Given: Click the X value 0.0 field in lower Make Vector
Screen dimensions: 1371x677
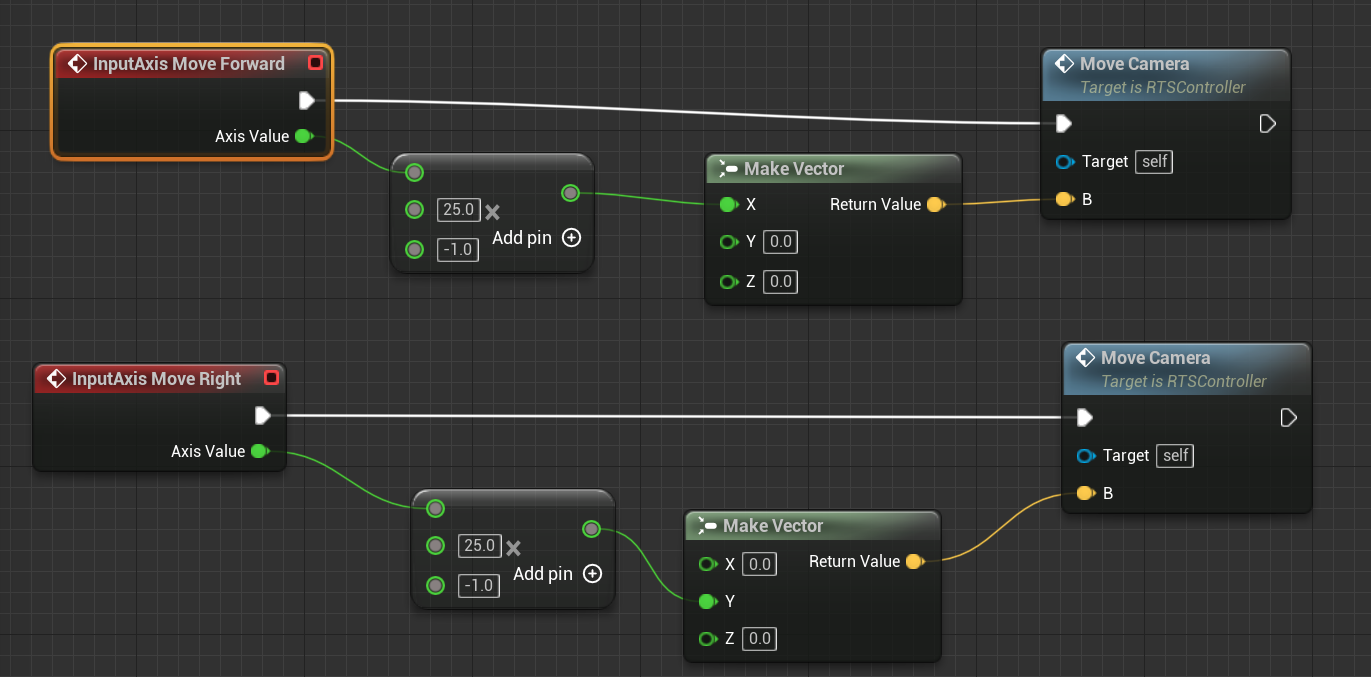Looking at the screenshot, I should tap(760, 564).
